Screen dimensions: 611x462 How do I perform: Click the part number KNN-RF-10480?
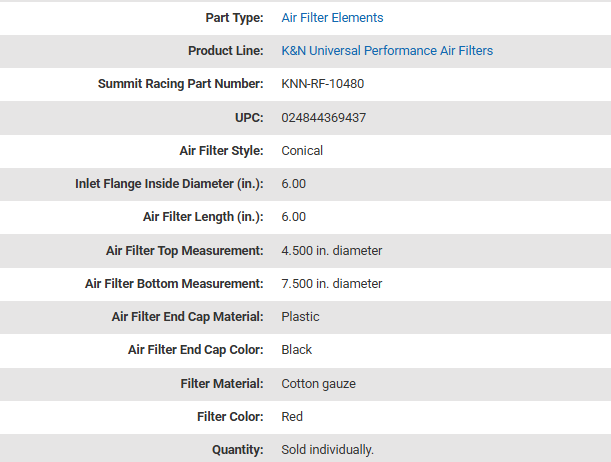[x=322, y=84]
